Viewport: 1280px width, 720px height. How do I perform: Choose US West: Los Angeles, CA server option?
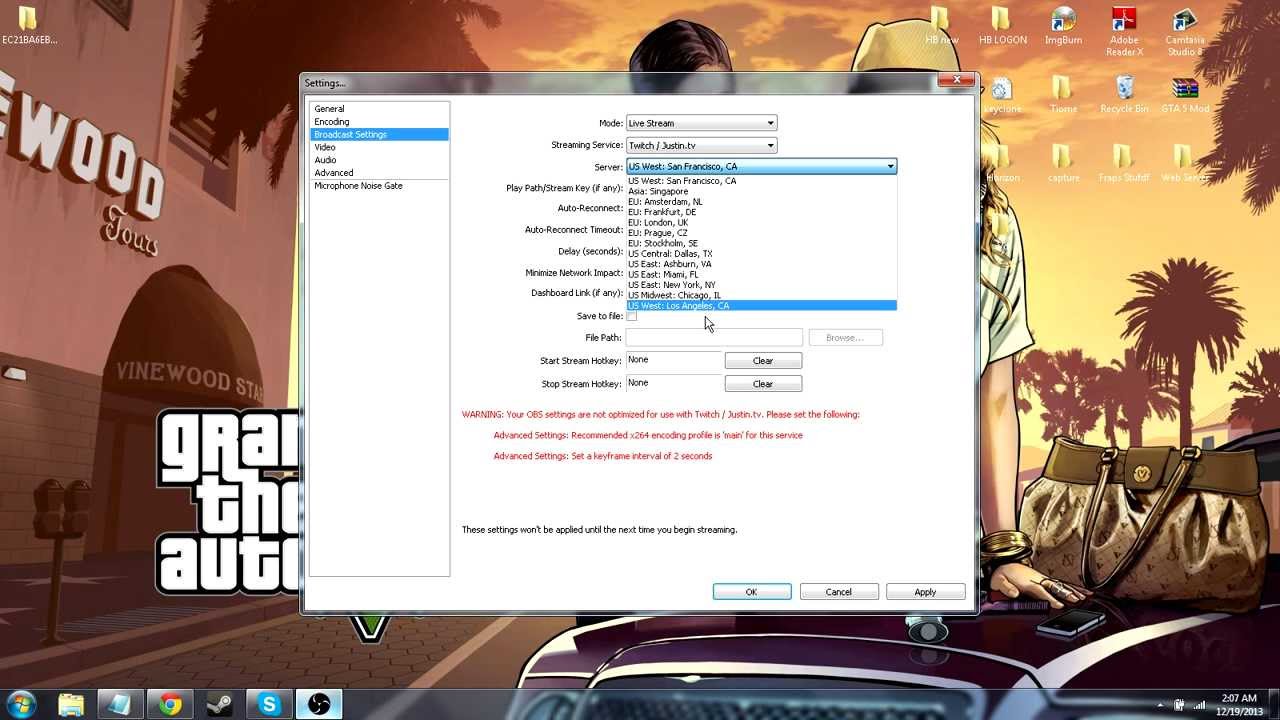[x=761, y=306]
